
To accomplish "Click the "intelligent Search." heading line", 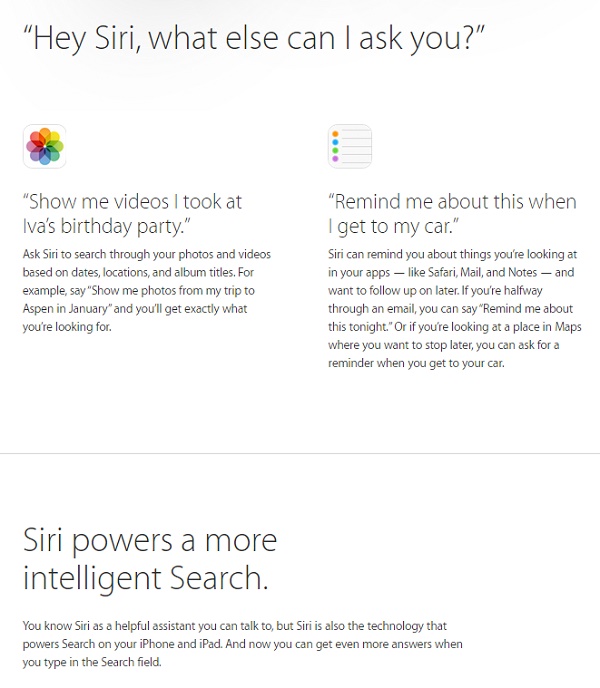I will click(146, 579).
